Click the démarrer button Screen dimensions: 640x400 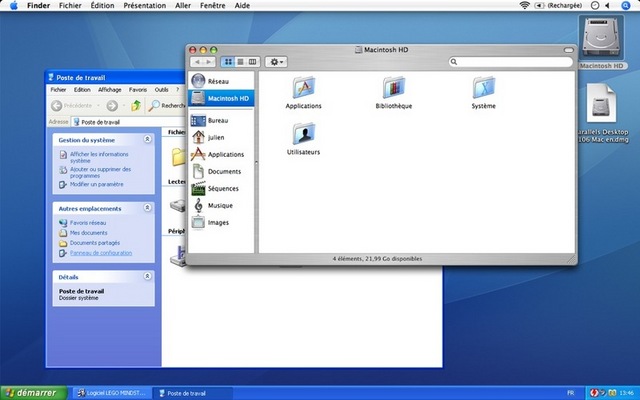[33, 393]
